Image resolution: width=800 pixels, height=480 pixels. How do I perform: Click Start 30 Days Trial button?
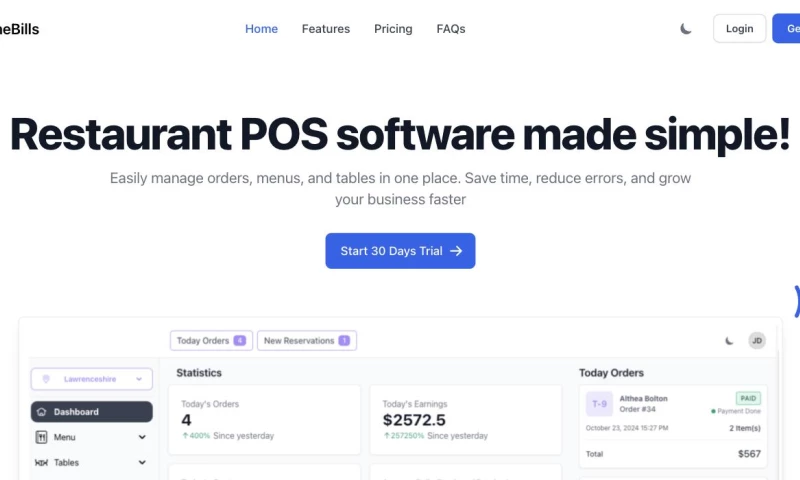(400, 251)
